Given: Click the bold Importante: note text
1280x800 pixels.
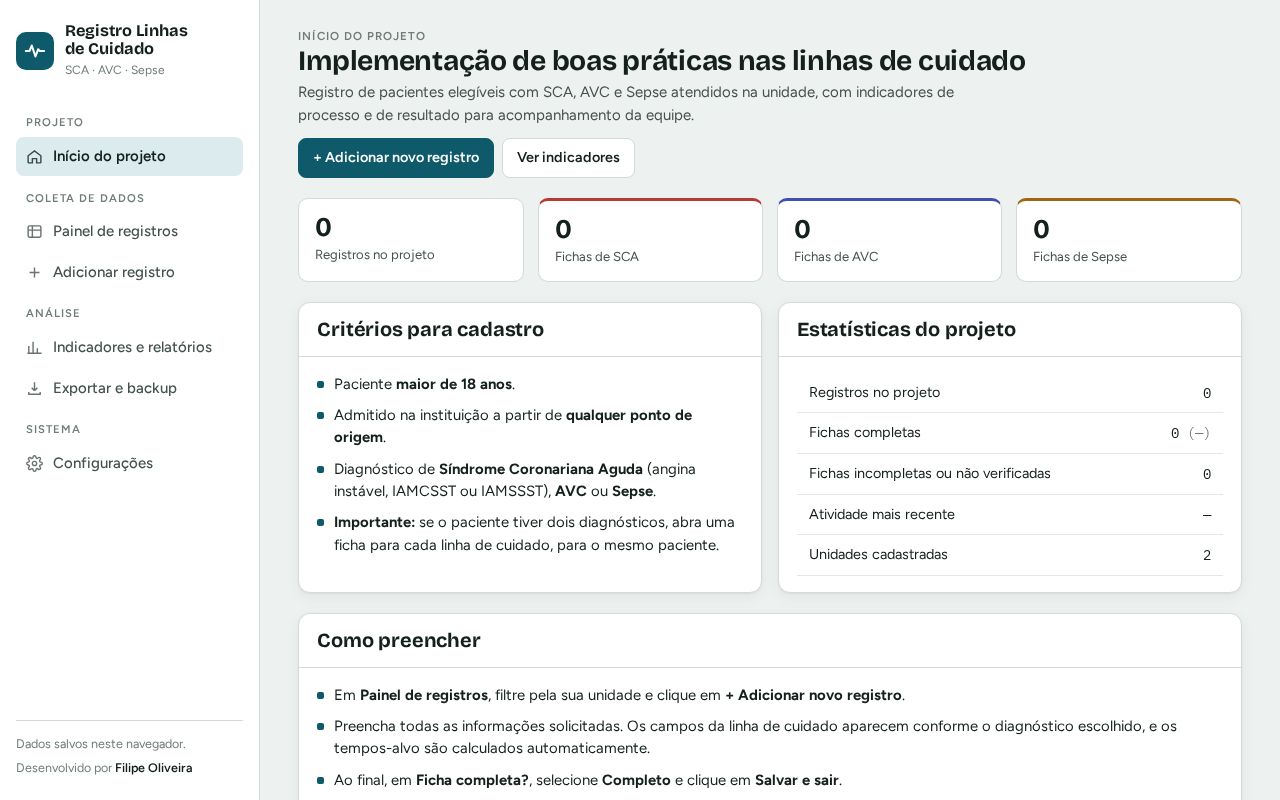Looking at the screenshot, I should 374,522.
